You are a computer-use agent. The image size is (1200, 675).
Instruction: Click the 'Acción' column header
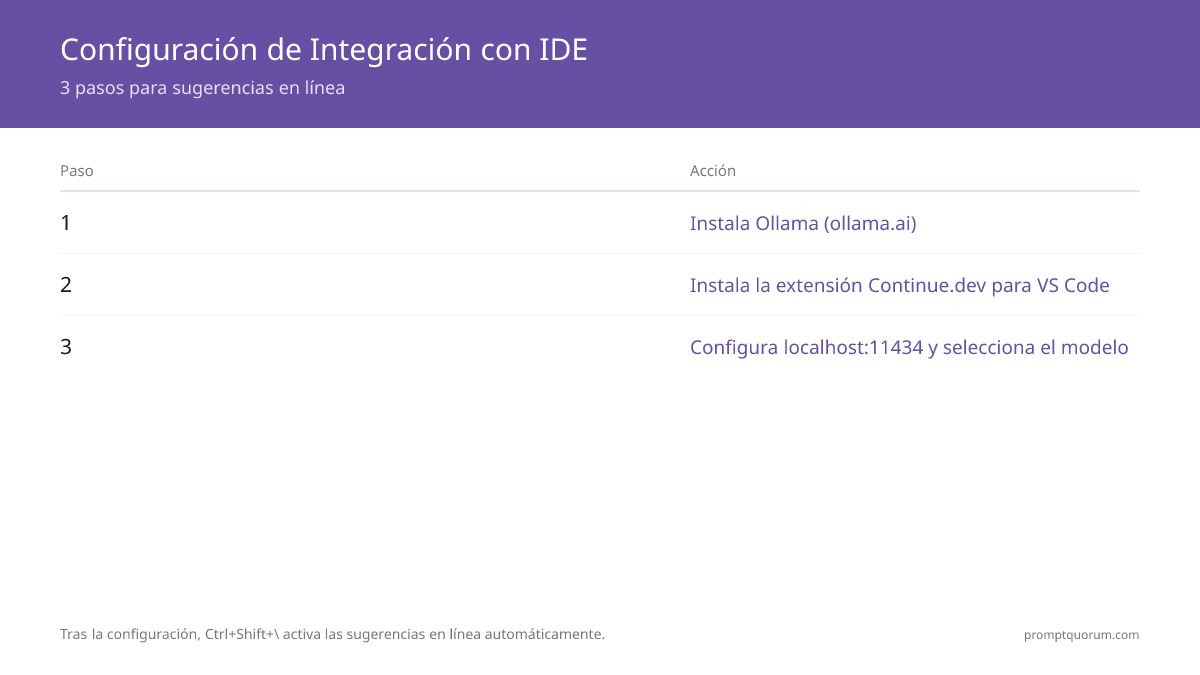click(713, 171)
